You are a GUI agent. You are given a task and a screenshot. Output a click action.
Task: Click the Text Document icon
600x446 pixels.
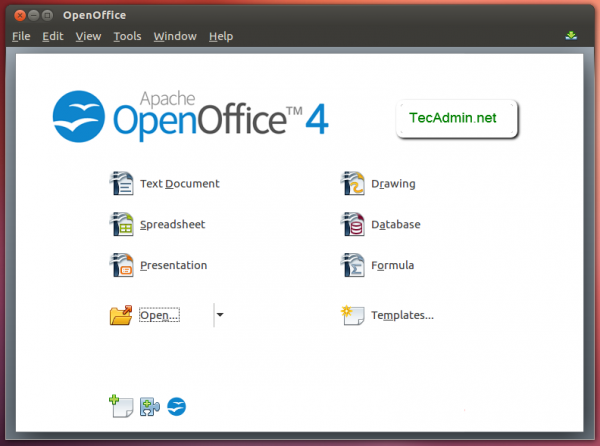coord(121,184)
